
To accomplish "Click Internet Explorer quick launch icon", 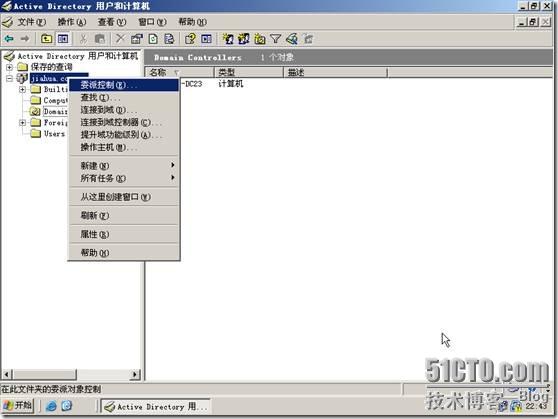I will pos(51,405).
